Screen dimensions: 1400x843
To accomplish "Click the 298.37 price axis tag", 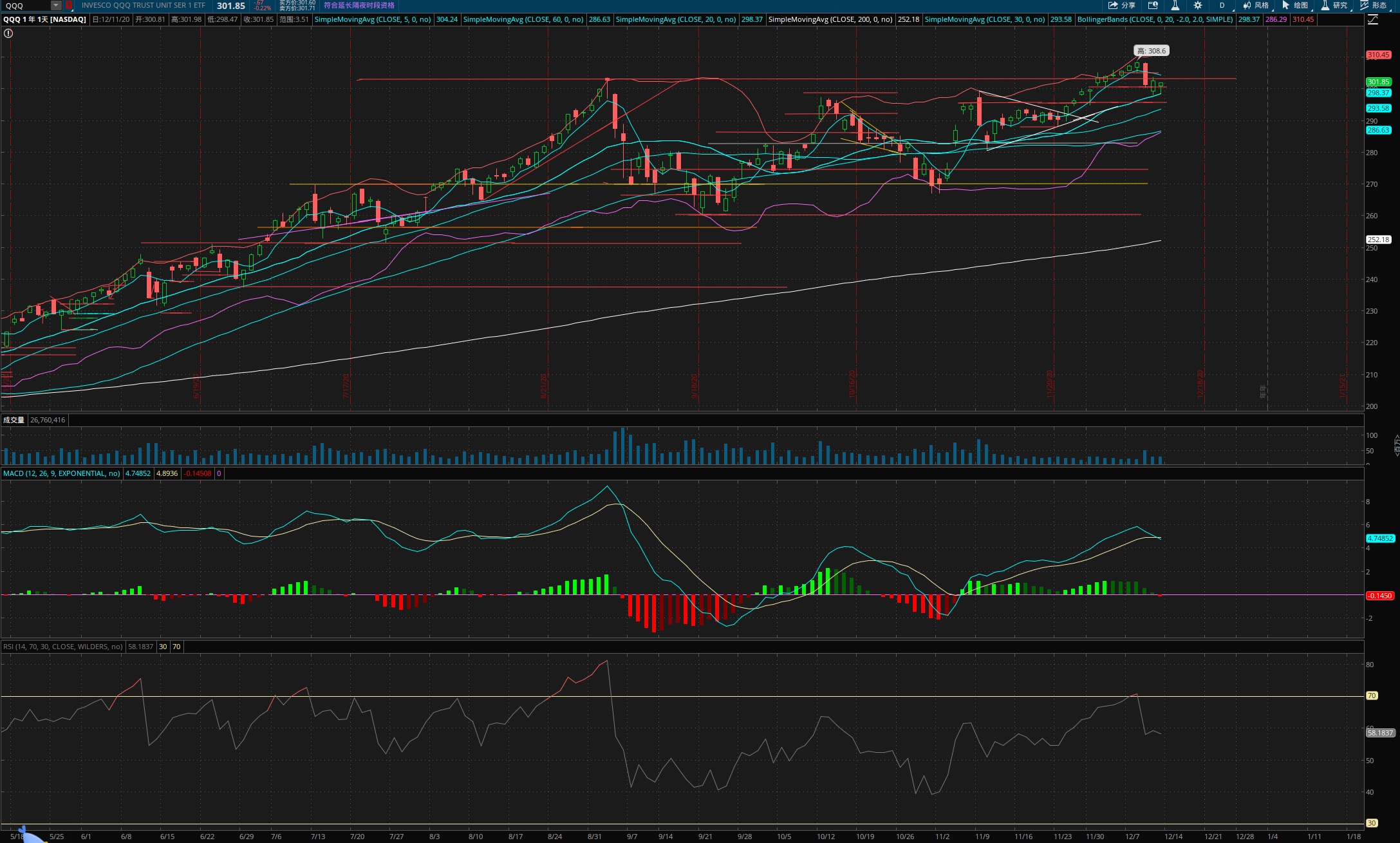I will click(1379, 93).
